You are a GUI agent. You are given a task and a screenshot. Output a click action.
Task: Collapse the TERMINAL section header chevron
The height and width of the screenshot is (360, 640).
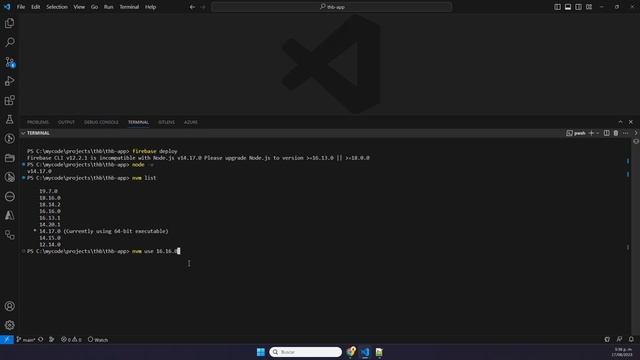(x=23, y=133)
